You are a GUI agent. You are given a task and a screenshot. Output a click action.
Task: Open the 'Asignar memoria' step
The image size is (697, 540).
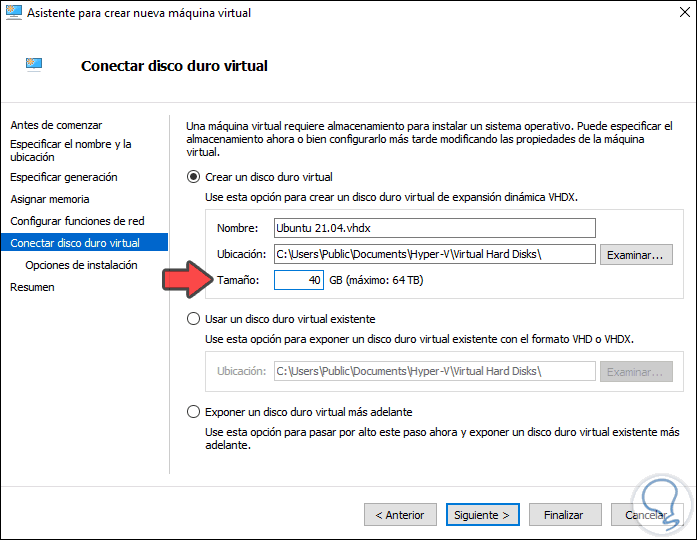pyautogui.click(x=50, y=199)
